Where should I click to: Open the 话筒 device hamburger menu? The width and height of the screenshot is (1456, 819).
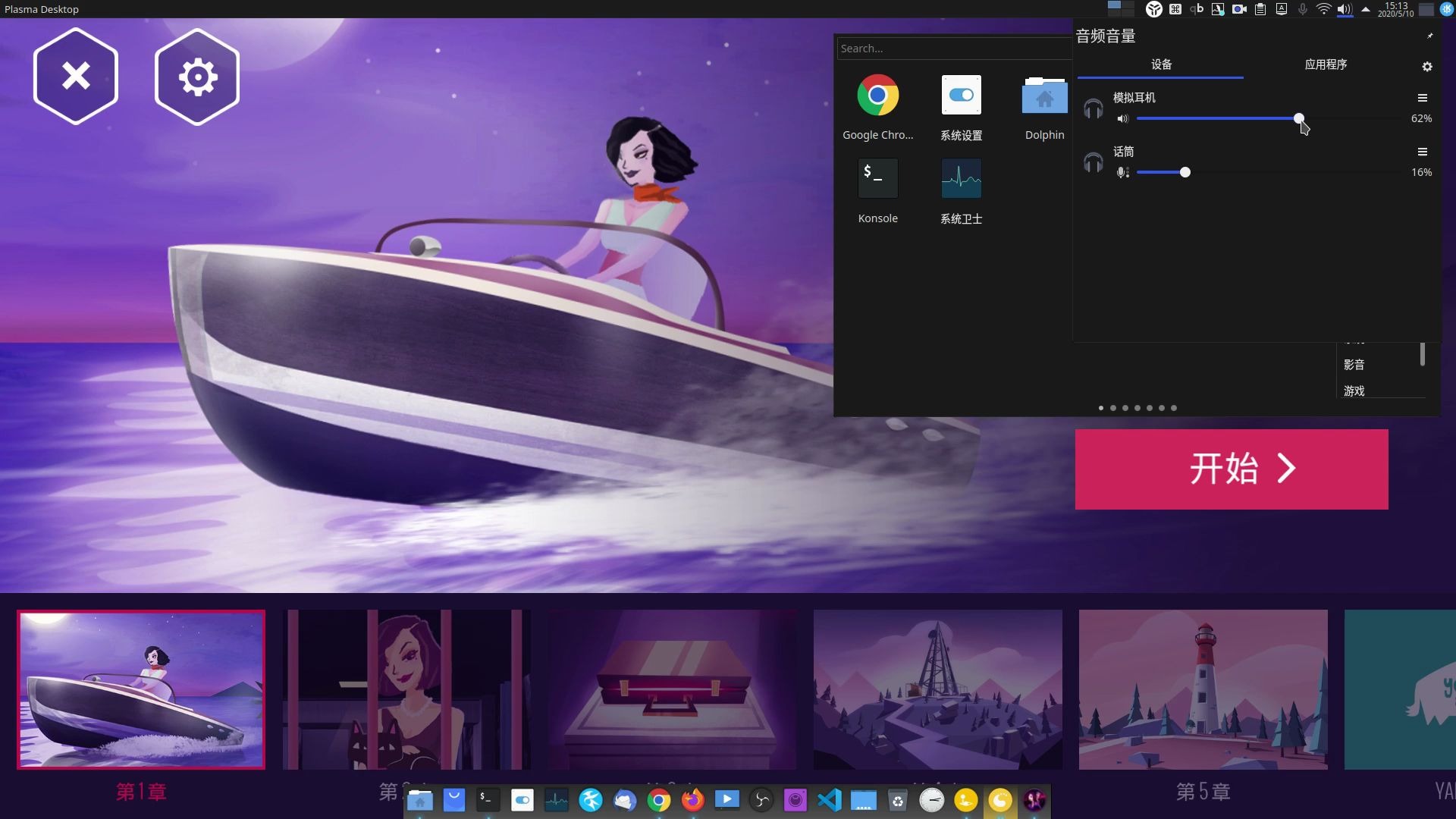coord(1422,152)
